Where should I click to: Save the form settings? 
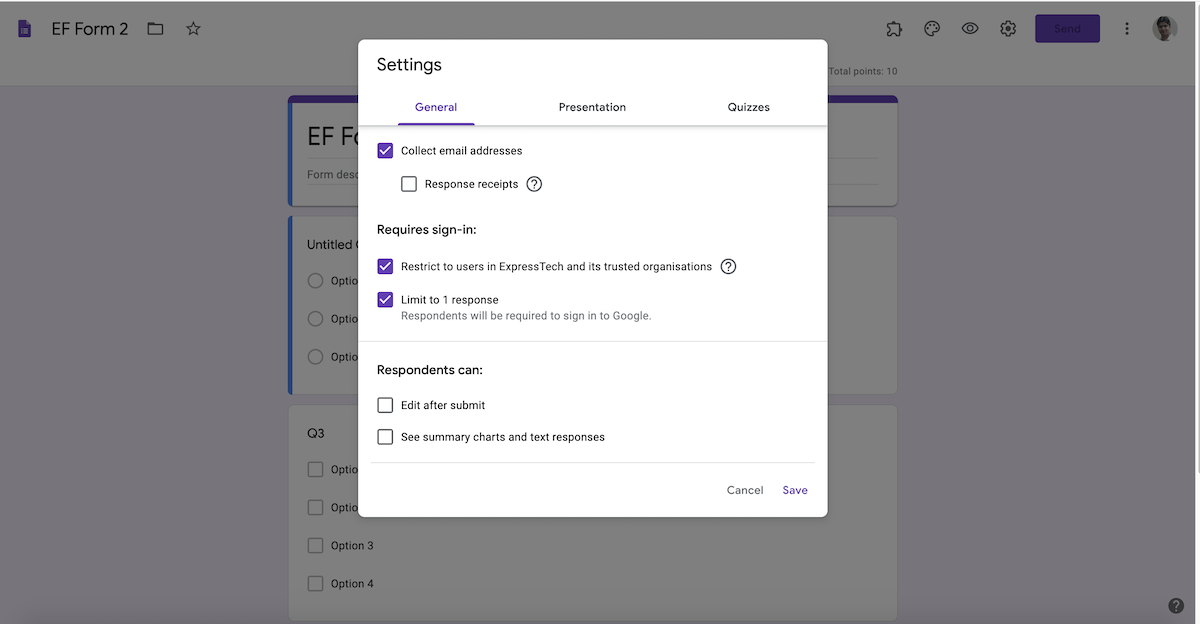tap(794, 490)
